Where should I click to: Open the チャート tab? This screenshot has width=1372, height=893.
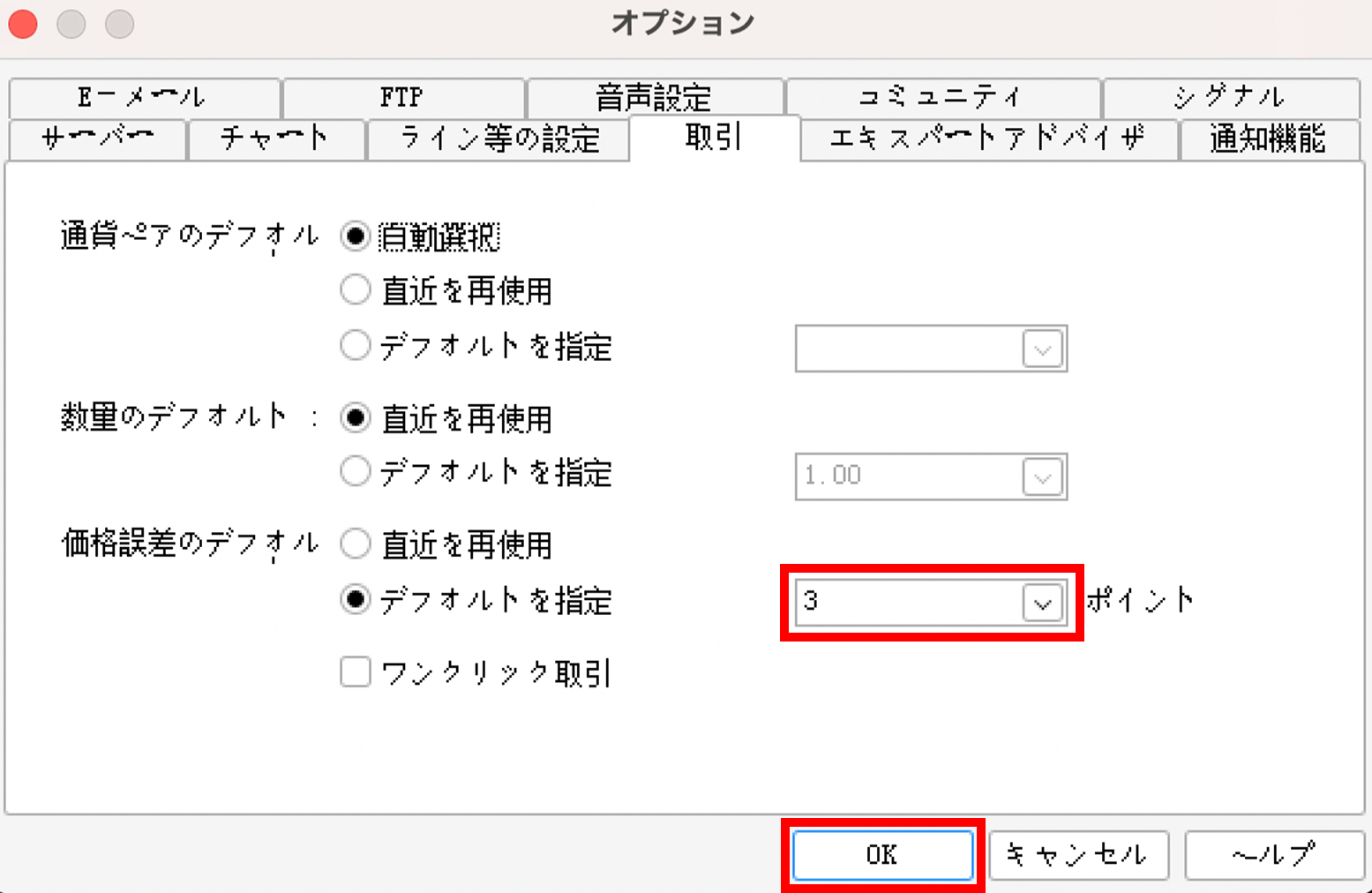coord(275,139)
